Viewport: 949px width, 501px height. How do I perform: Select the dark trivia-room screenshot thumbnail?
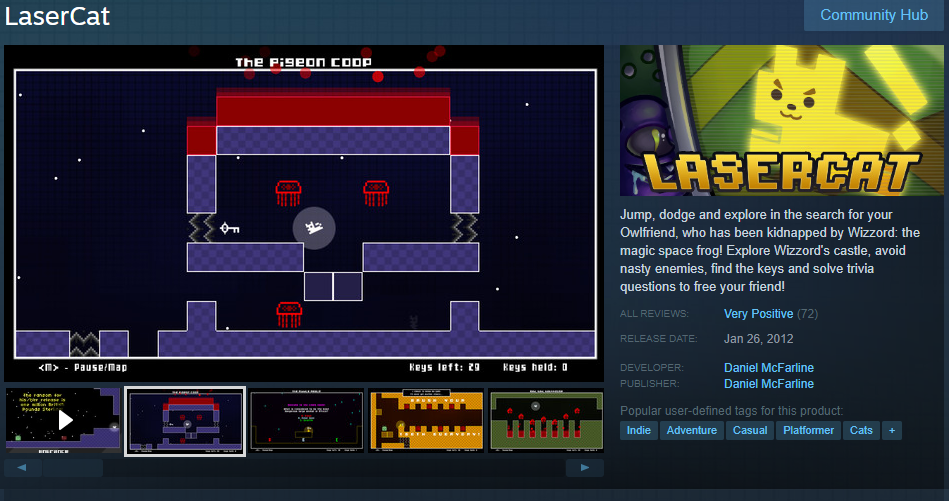[x=306, y=421]
